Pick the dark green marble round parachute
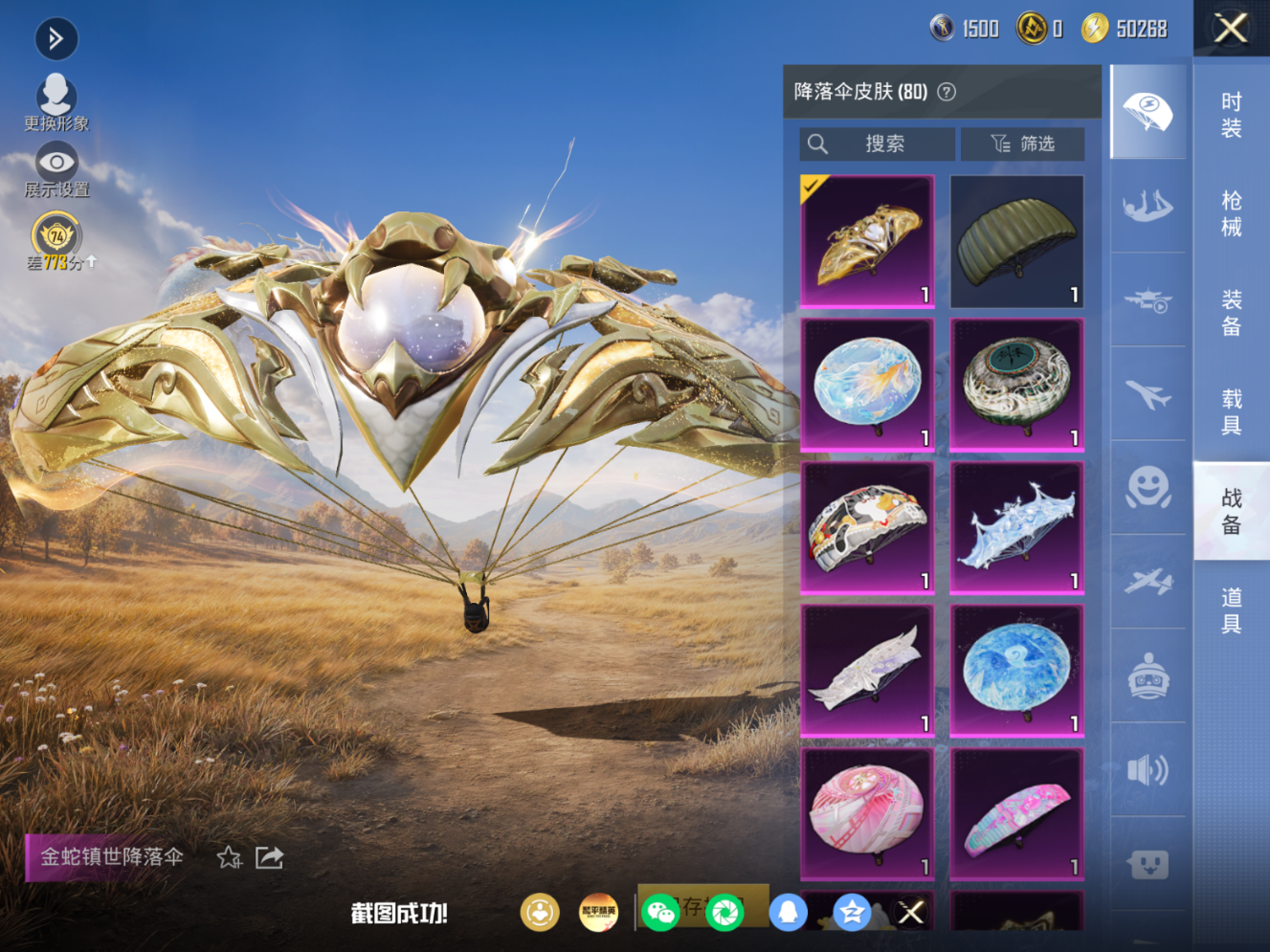This screenshot has width=1270, height=952. [x=1017, y=385]
